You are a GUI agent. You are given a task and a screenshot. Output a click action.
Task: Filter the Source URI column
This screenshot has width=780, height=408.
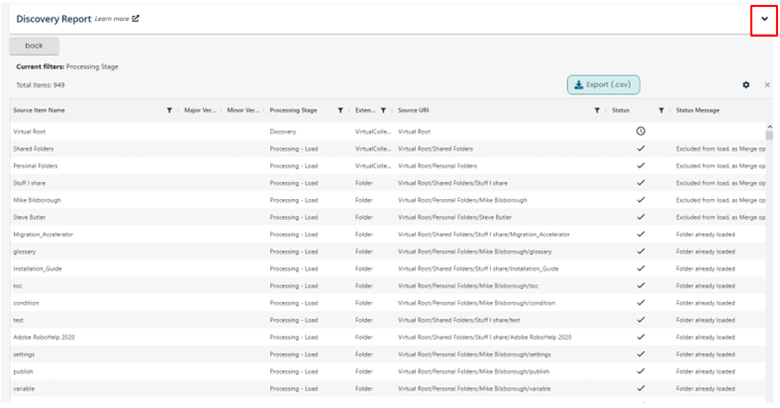pos(597,110)
